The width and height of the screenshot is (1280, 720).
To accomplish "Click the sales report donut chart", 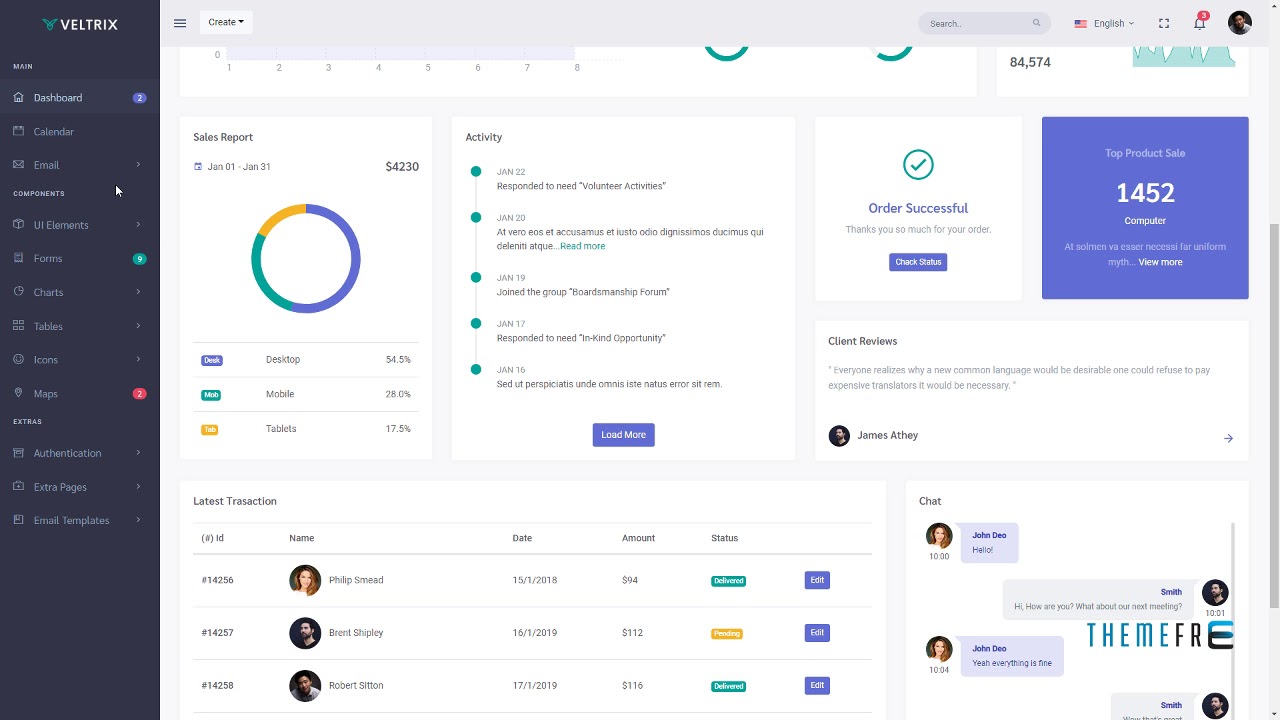I will tap(306, 258).
